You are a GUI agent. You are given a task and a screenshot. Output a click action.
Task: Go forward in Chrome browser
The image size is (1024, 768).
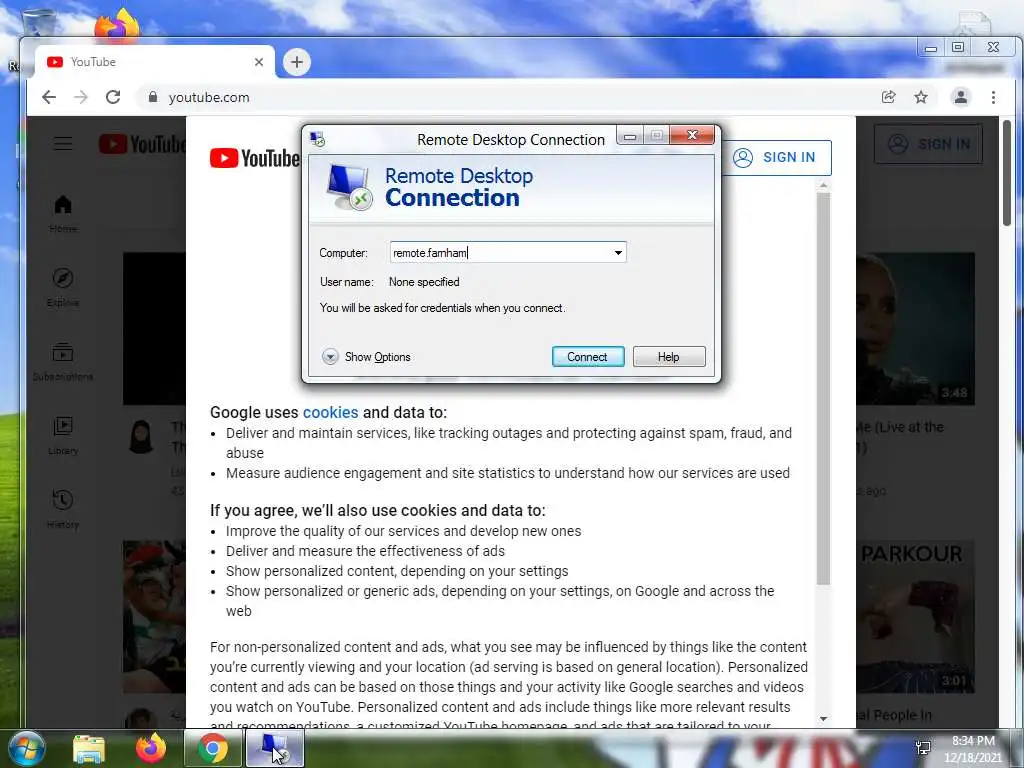pyautogui.click(x=81, y=97)
